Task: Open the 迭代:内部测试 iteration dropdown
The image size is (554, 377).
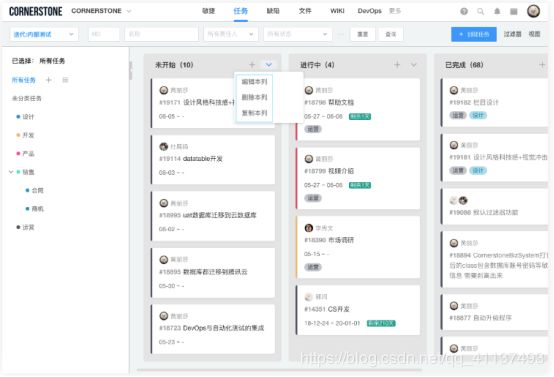Action: [x=44, y=34]
